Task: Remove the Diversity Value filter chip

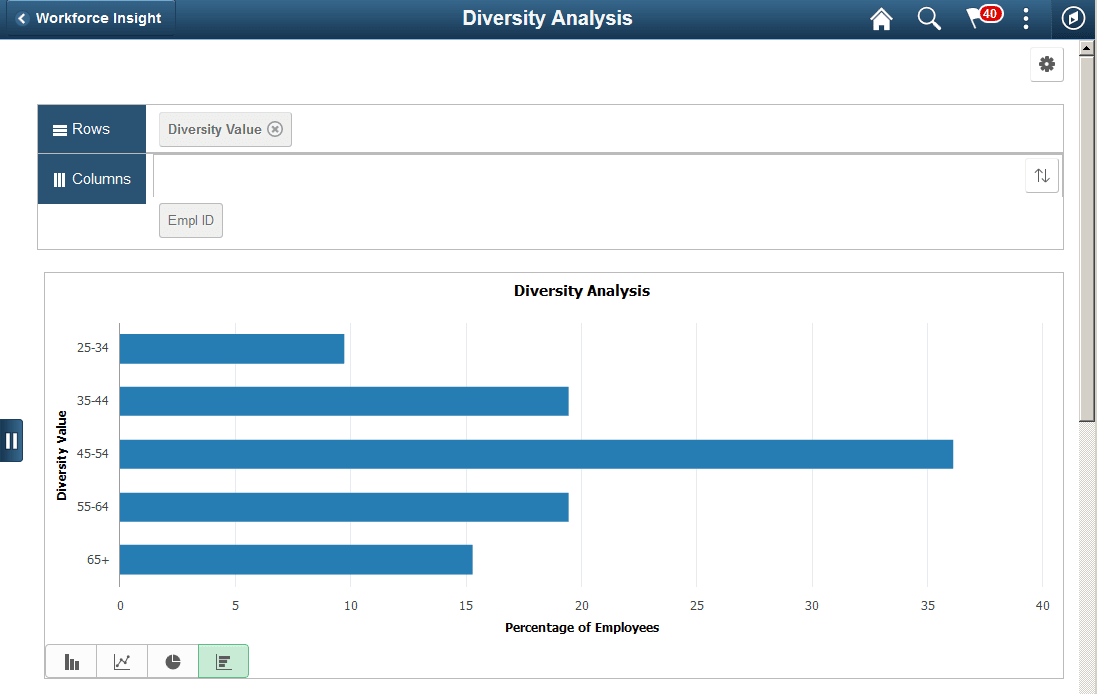Action: pos(275,128)
